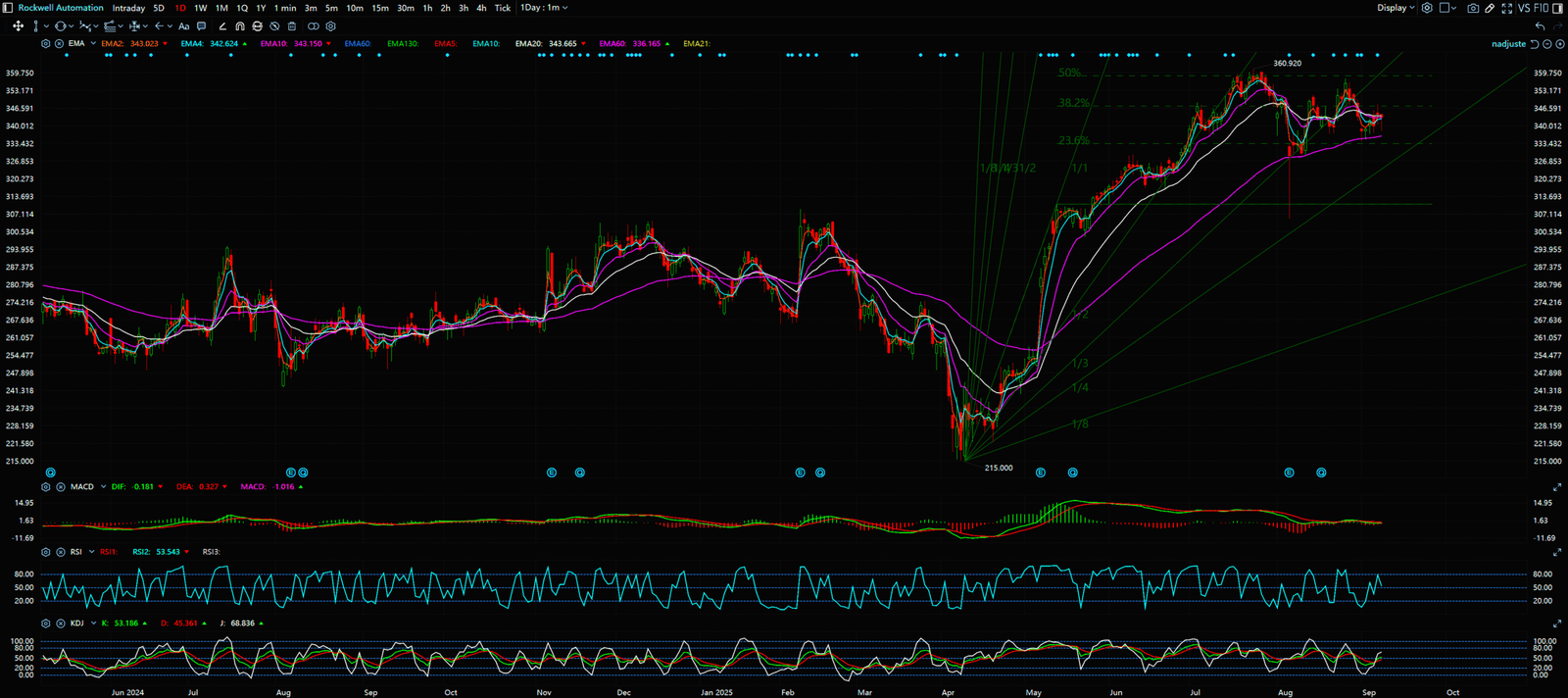Toggle hide all drawings icon

(x=275, y=26)
